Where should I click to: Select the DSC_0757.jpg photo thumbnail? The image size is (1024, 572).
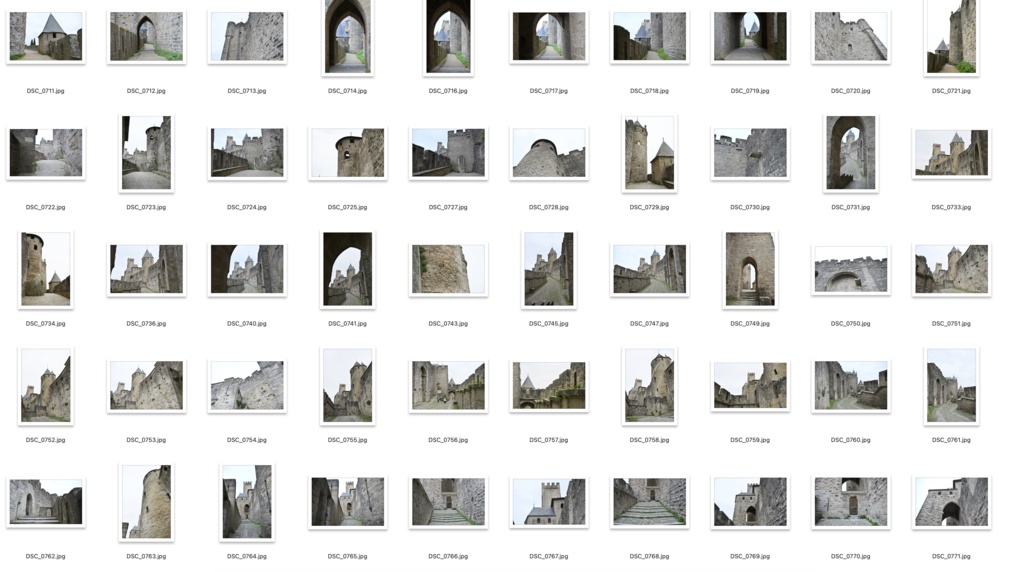(x=549, y=385)
